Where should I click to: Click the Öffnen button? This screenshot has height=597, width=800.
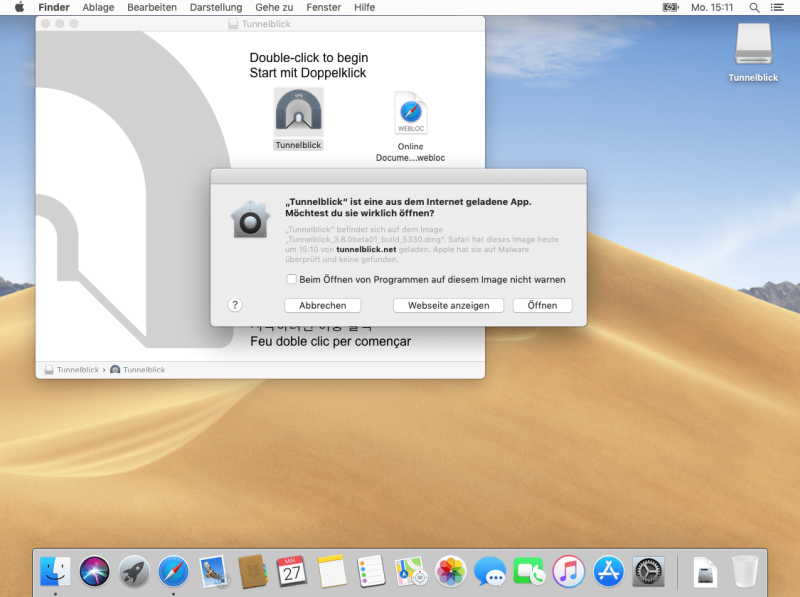coord(541,305)
